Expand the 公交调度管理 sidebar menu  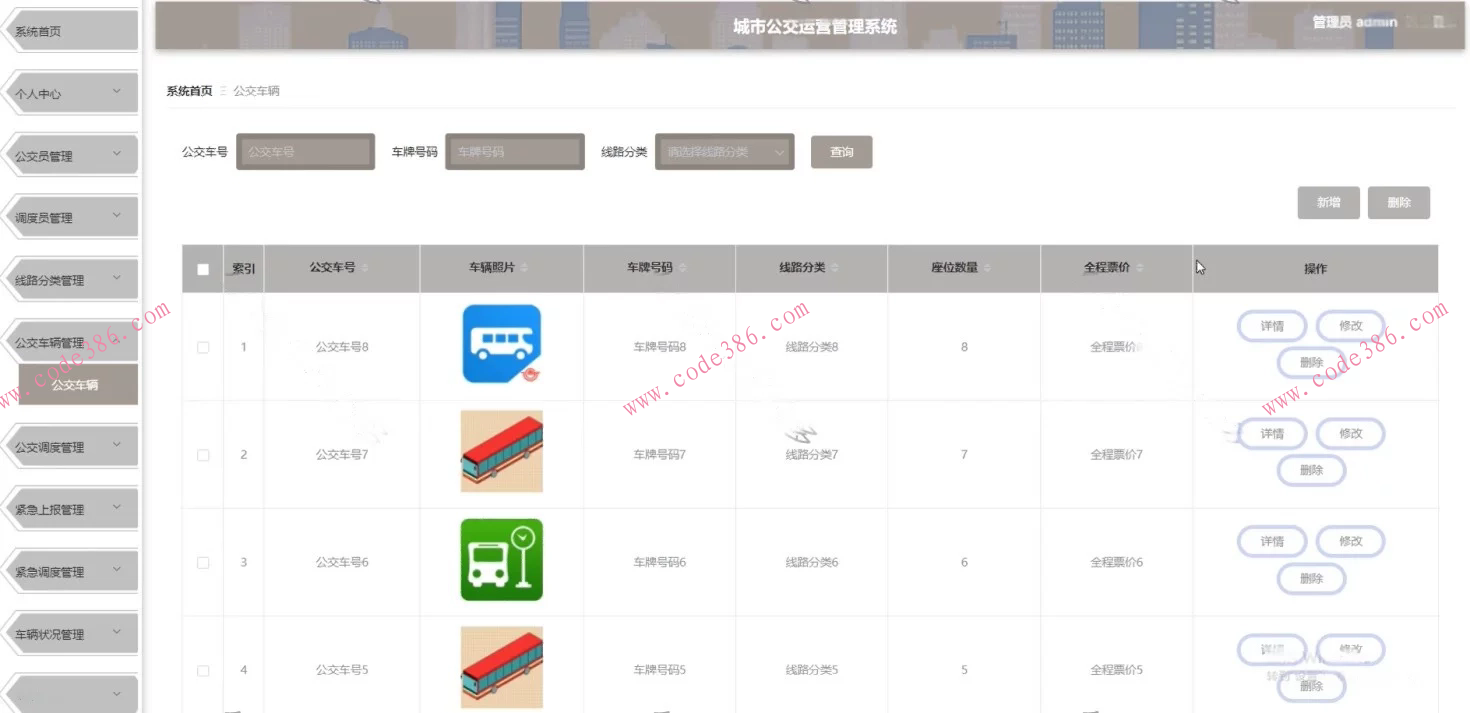tap(70, 445)
